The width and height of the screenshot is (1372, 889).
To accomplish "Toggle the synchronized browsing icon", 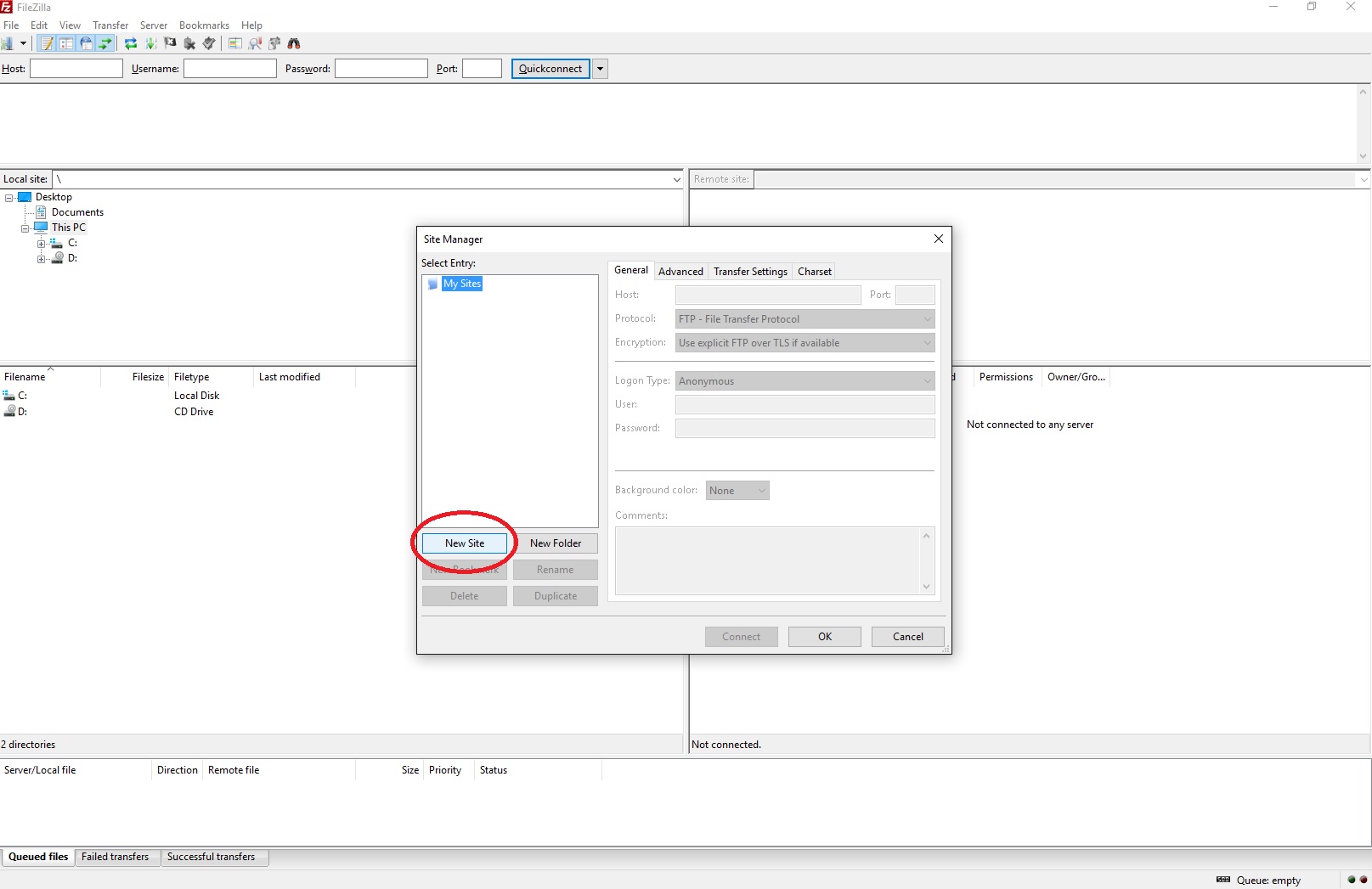I will (x=274, y=43).
